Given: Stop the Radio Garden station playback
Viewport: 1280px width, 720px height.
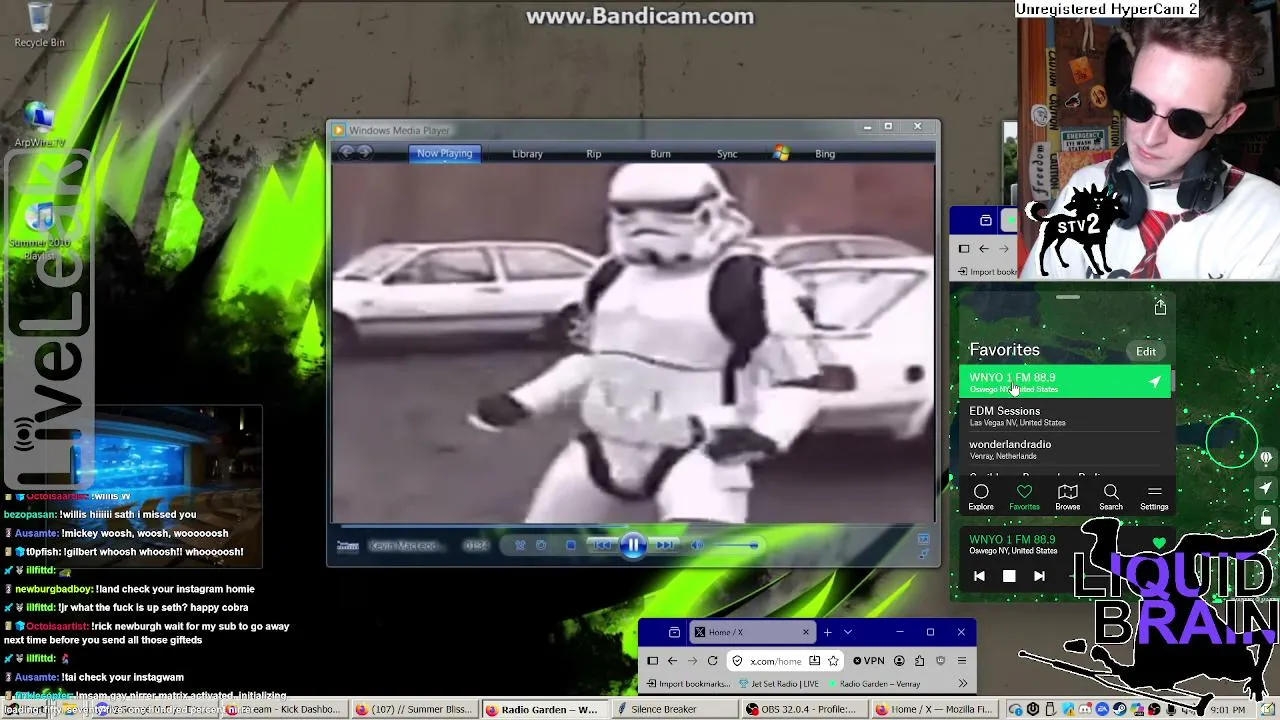Looking at the screenshot, I should (x=1009, y=576).
